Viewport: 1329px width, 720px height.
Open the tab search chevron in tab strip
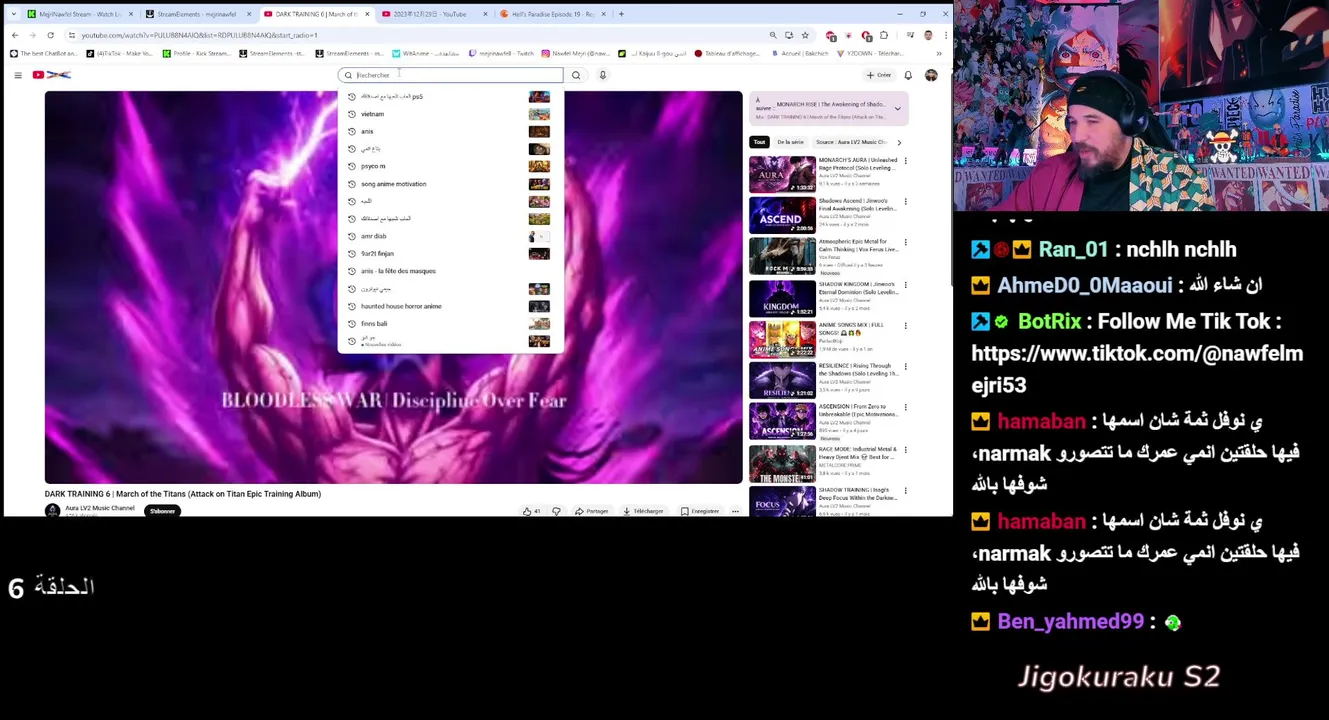point(14,14)
